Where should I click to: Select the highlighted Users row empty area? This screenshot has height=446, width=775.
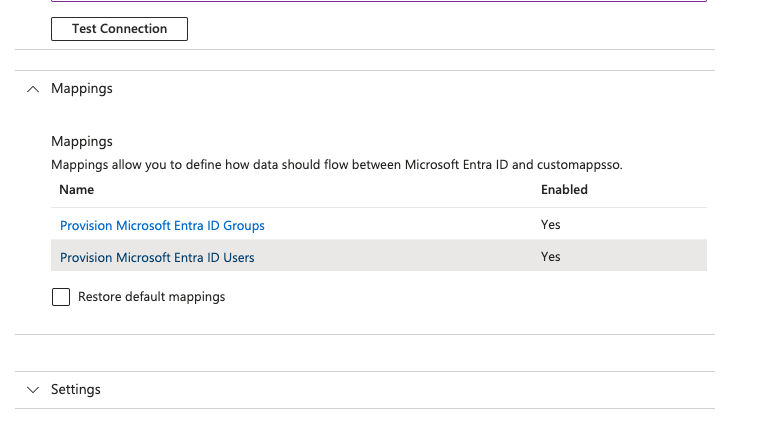coord(400,257)
